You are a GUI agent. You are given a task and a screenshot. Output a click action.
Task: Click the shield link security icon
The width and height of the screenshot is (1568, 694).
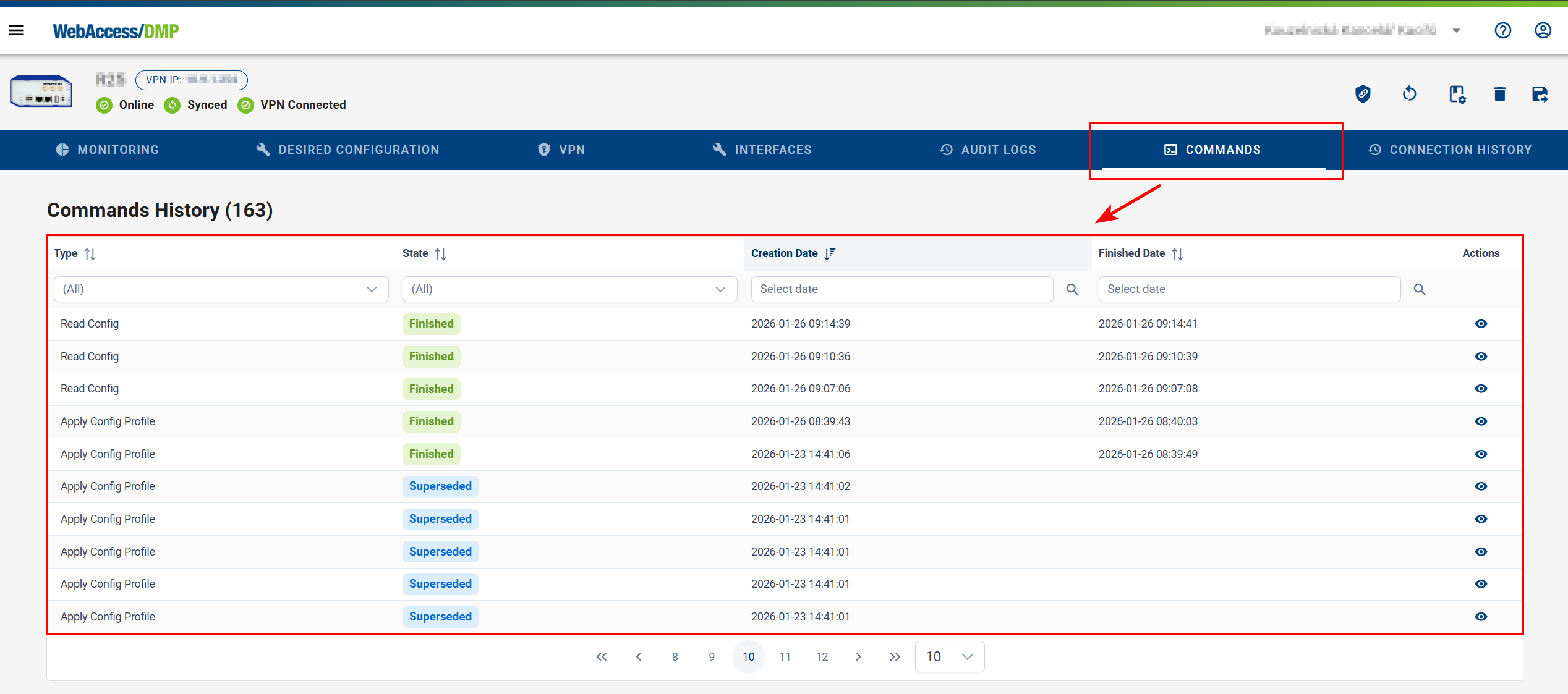point(1363,94)
